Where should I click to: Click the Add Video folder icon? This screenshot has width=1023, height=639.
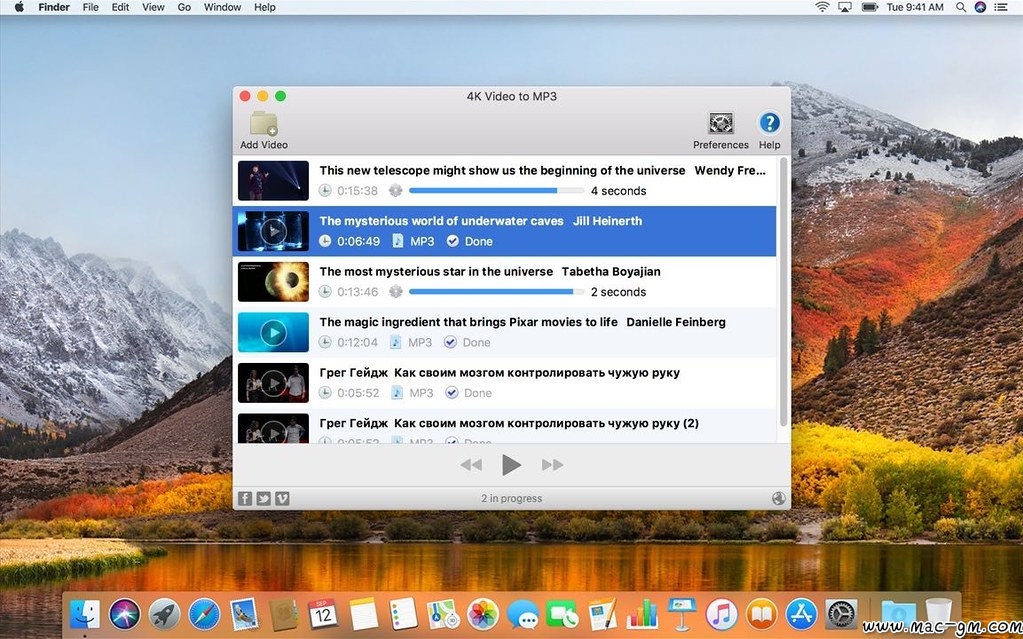tap(264, 123)
